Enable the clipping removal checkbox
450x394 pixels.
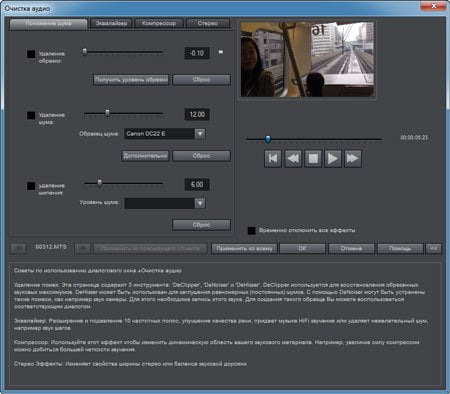pyautogui.click(x=31, y=54)
